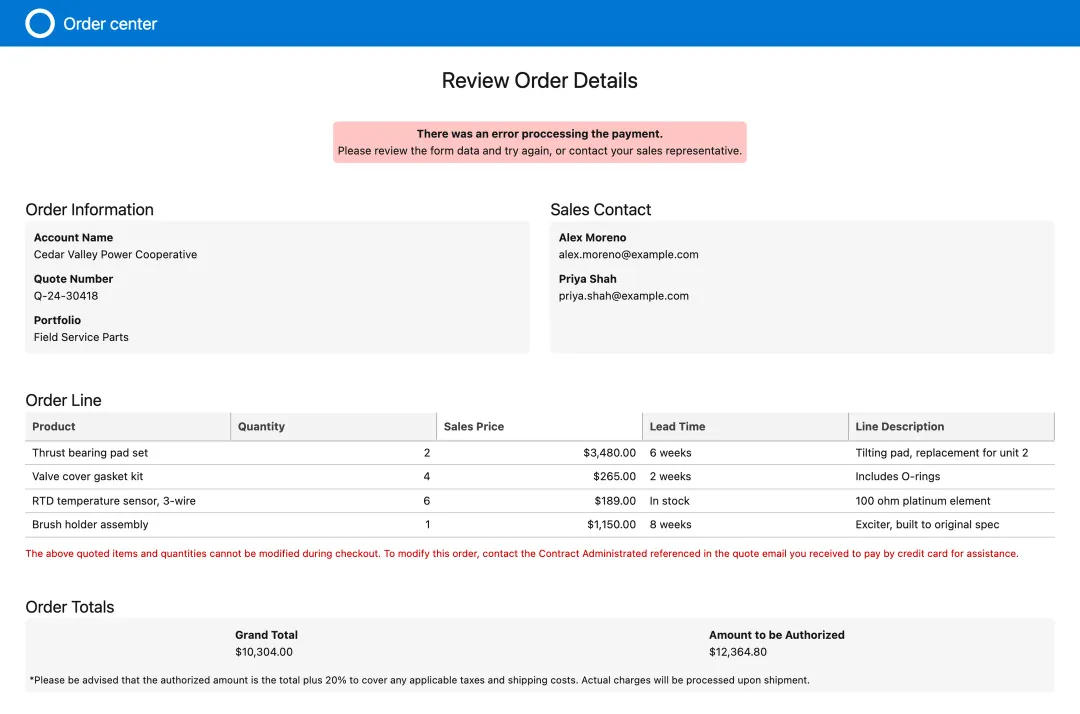
Task: Click the Line Description column header
Action: point(951,427)
